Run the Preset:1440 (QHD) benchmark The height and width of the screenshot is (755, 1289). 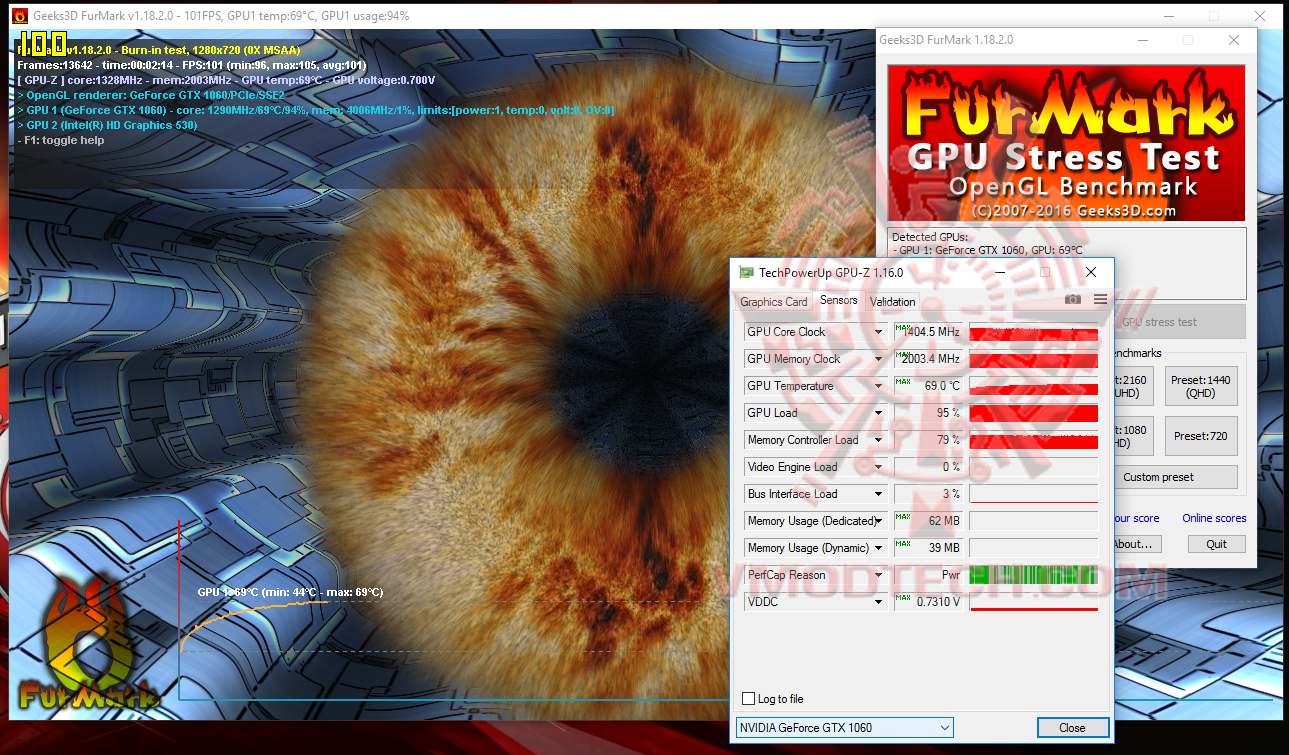1201,387
